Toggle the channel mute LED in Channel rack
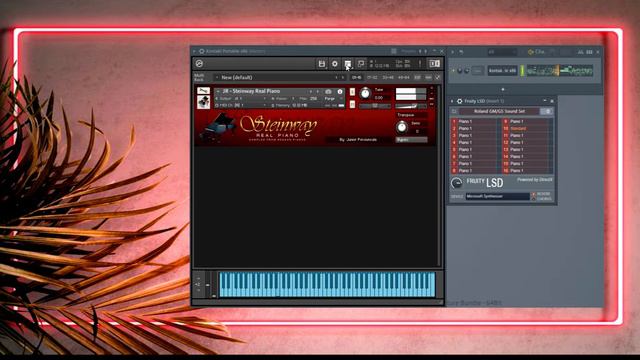 453,71
